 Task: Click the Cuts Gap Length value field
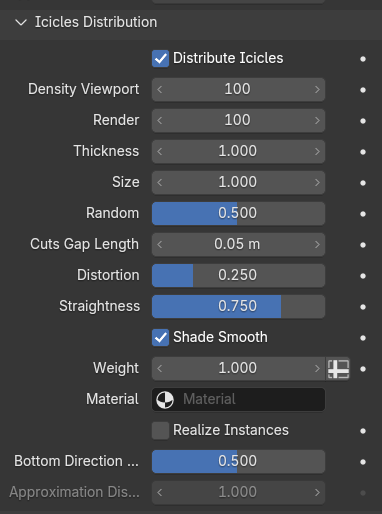[x=238, y=244]
